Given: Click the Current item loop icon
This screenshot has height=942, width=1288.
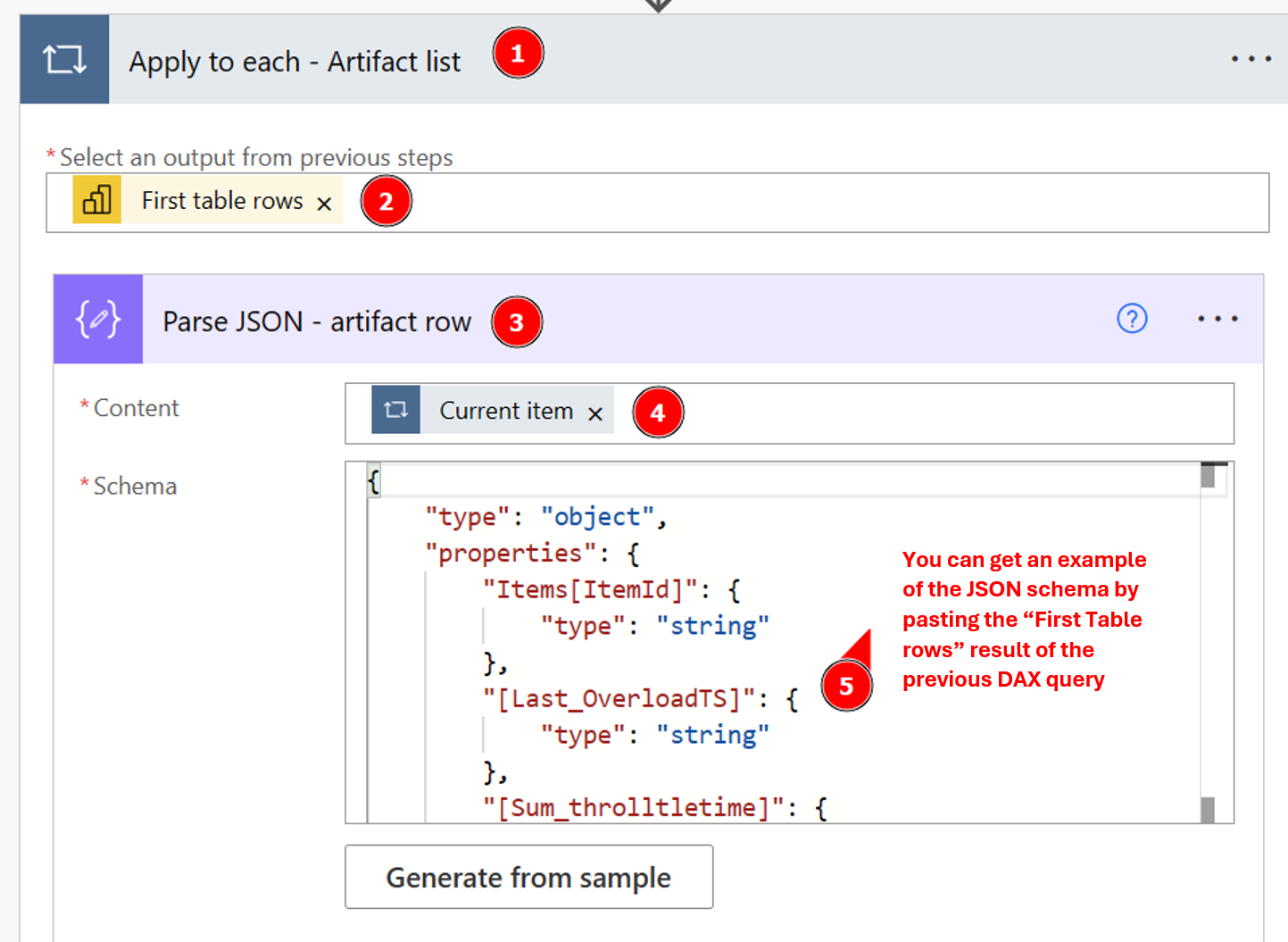Looking at the screenshot, I should click(395, 410).
